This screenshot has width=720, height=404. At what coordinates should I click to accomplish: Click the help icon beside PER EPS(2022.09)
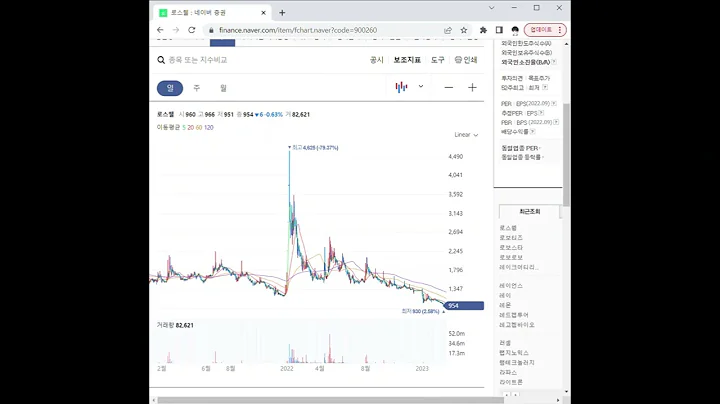point(554,103)
